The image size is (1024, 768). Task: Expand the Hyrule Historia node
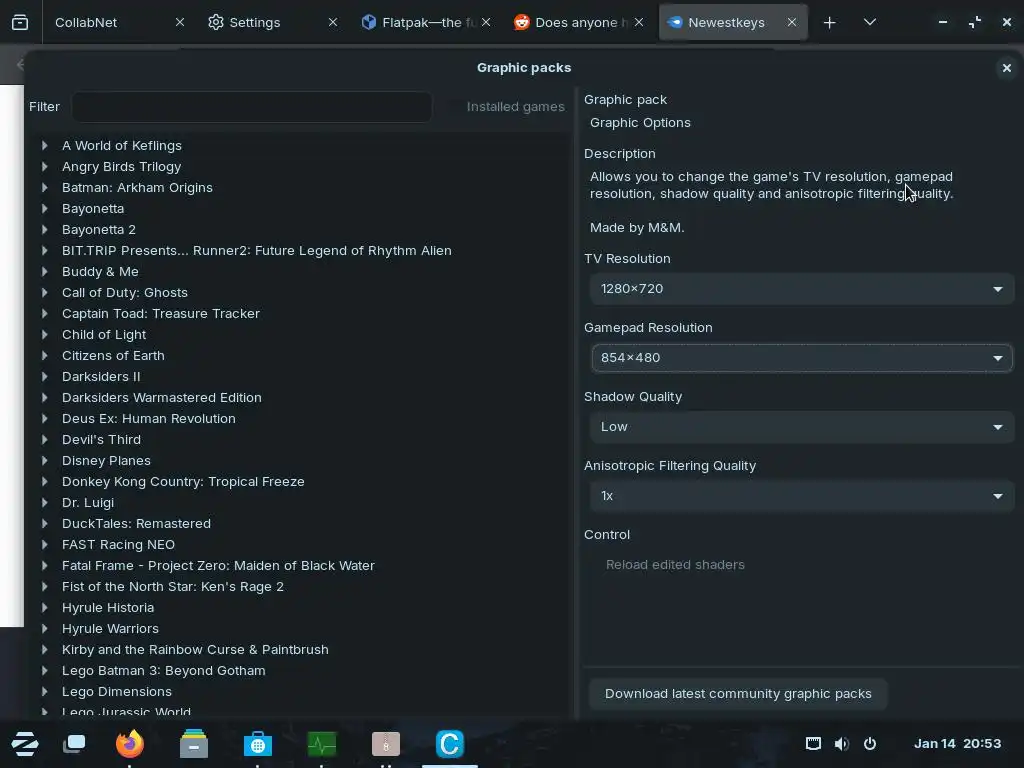44,607
